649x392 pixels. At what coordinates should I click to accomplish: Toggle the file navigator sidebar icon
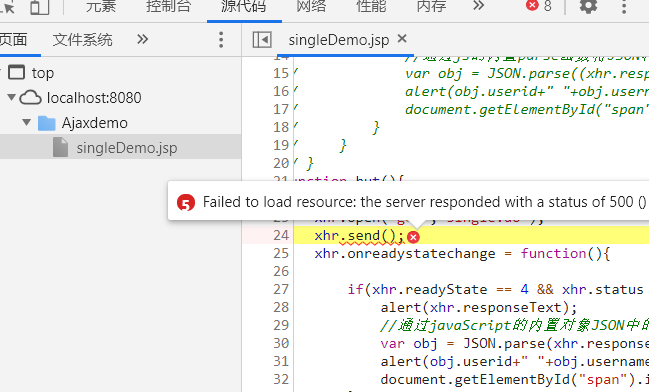[x=262, y=40]
